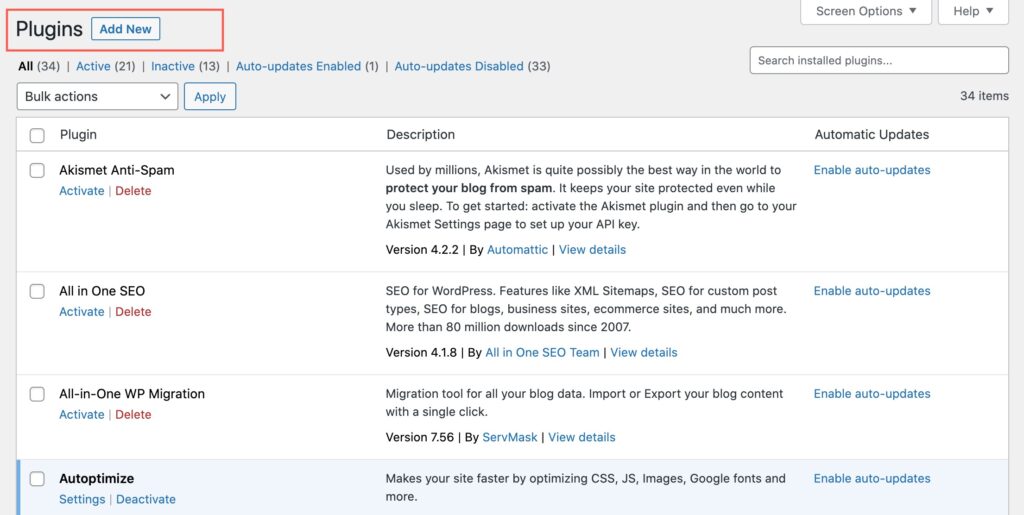Image resolution: width=1024 pixels, height=515 pixels.
Task: View details for All-in-One WP Migration
Action: point(582,437)
